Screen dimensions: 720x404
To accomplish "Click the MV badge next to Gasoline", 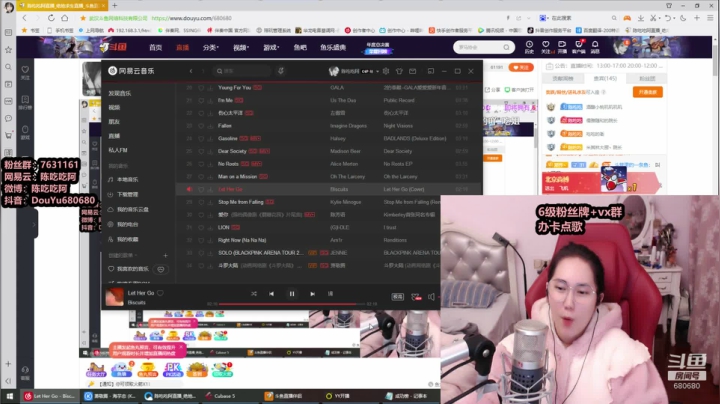I will click(x=256, y=139).
